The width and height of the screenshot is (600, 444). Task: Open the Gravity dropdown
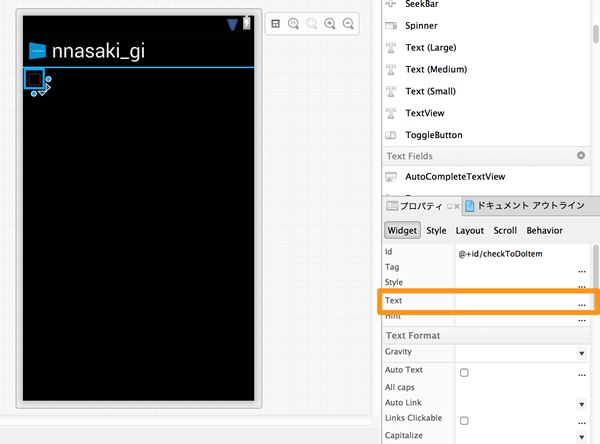click(582, 353)
